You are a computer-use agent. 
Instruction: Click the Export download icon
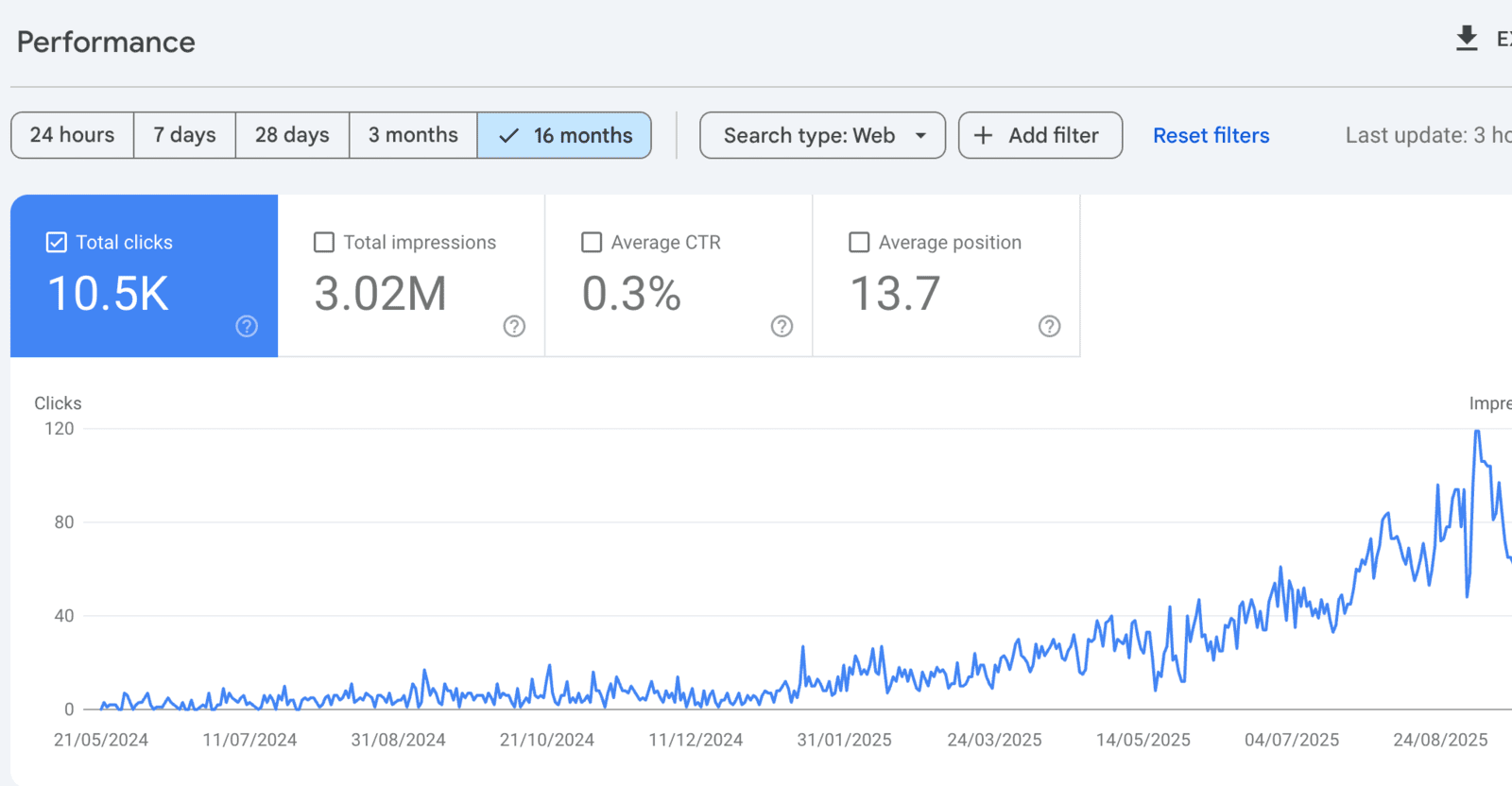(1467, 39)
